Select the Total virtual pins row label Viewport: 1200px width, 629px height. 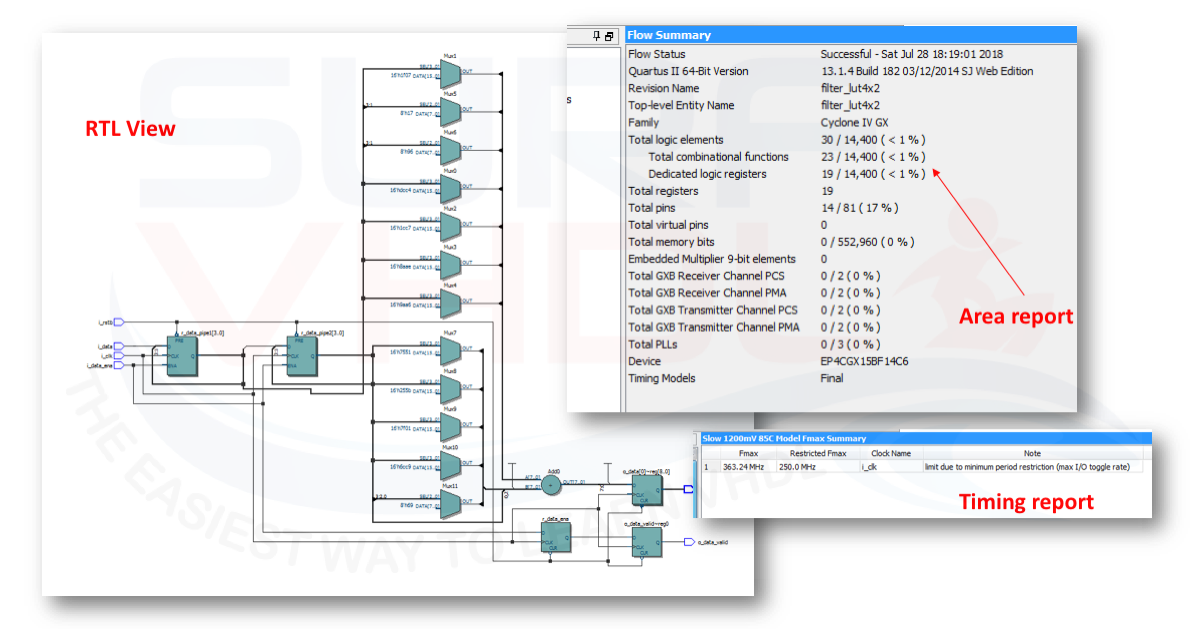coord(668,225)
